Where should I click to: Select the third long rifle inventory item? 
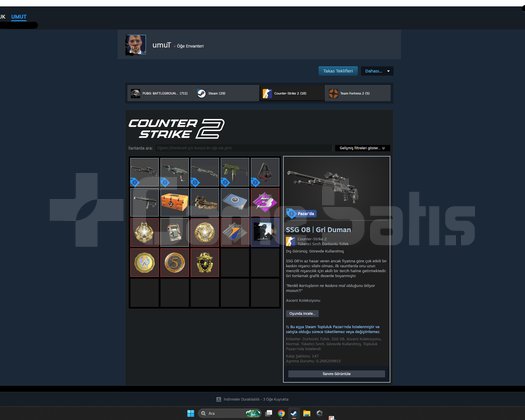tap(205, 172)
